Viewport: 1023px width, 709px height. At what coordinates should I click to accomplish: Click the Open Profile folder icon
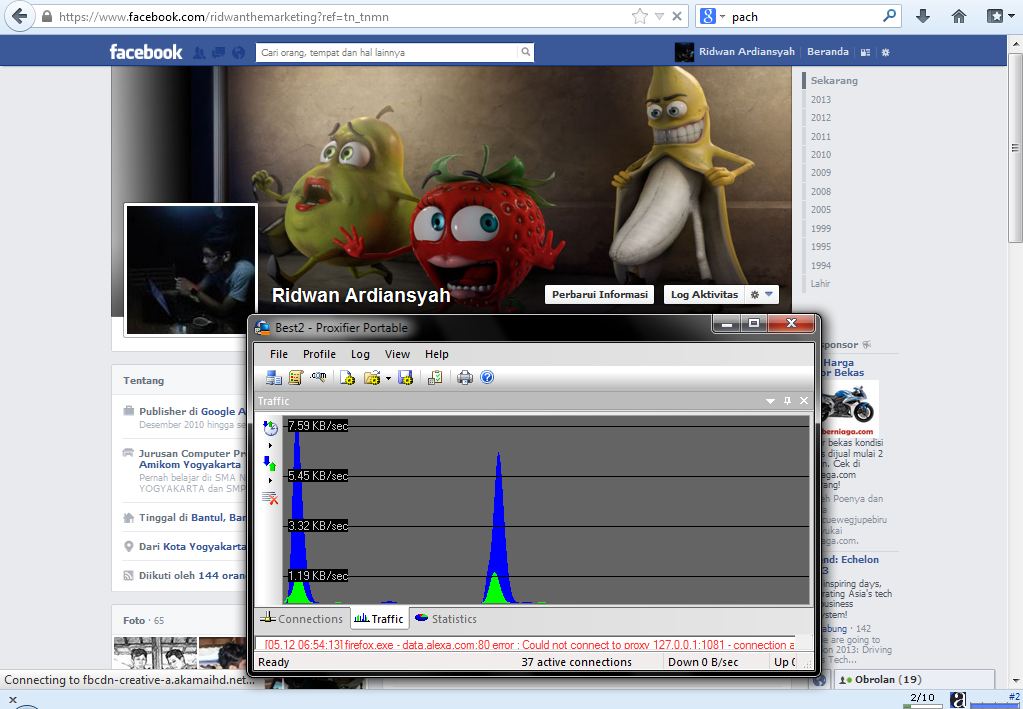click(372, 378)
